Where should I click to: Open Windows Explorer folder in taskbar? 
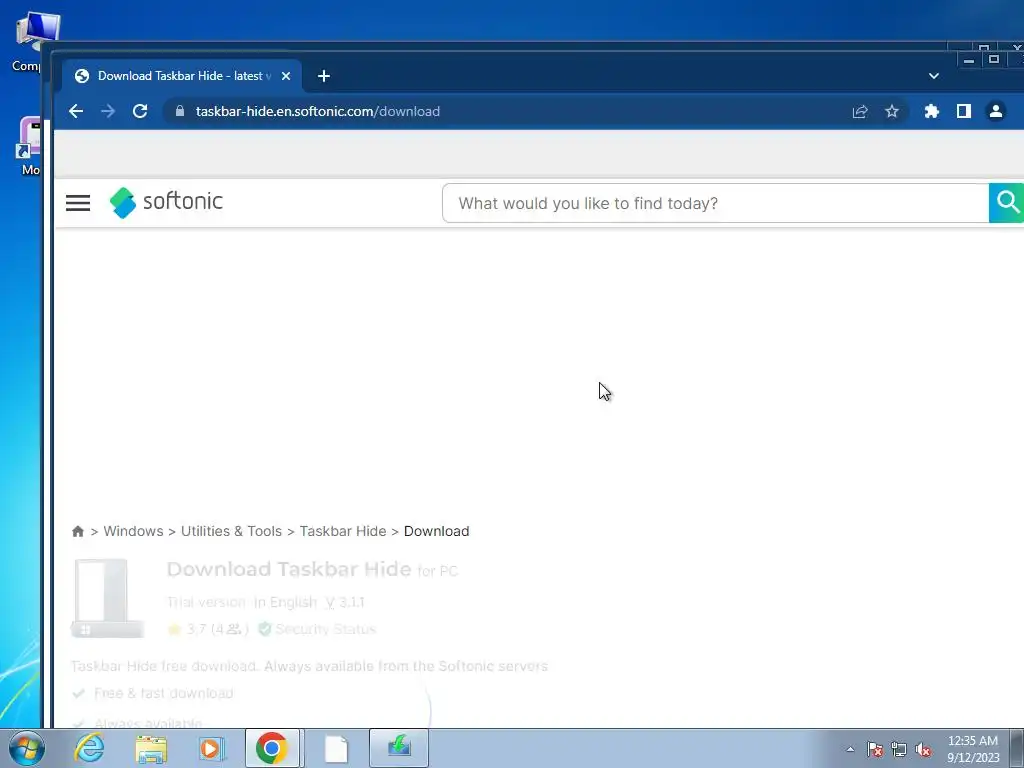coord(151,748)
